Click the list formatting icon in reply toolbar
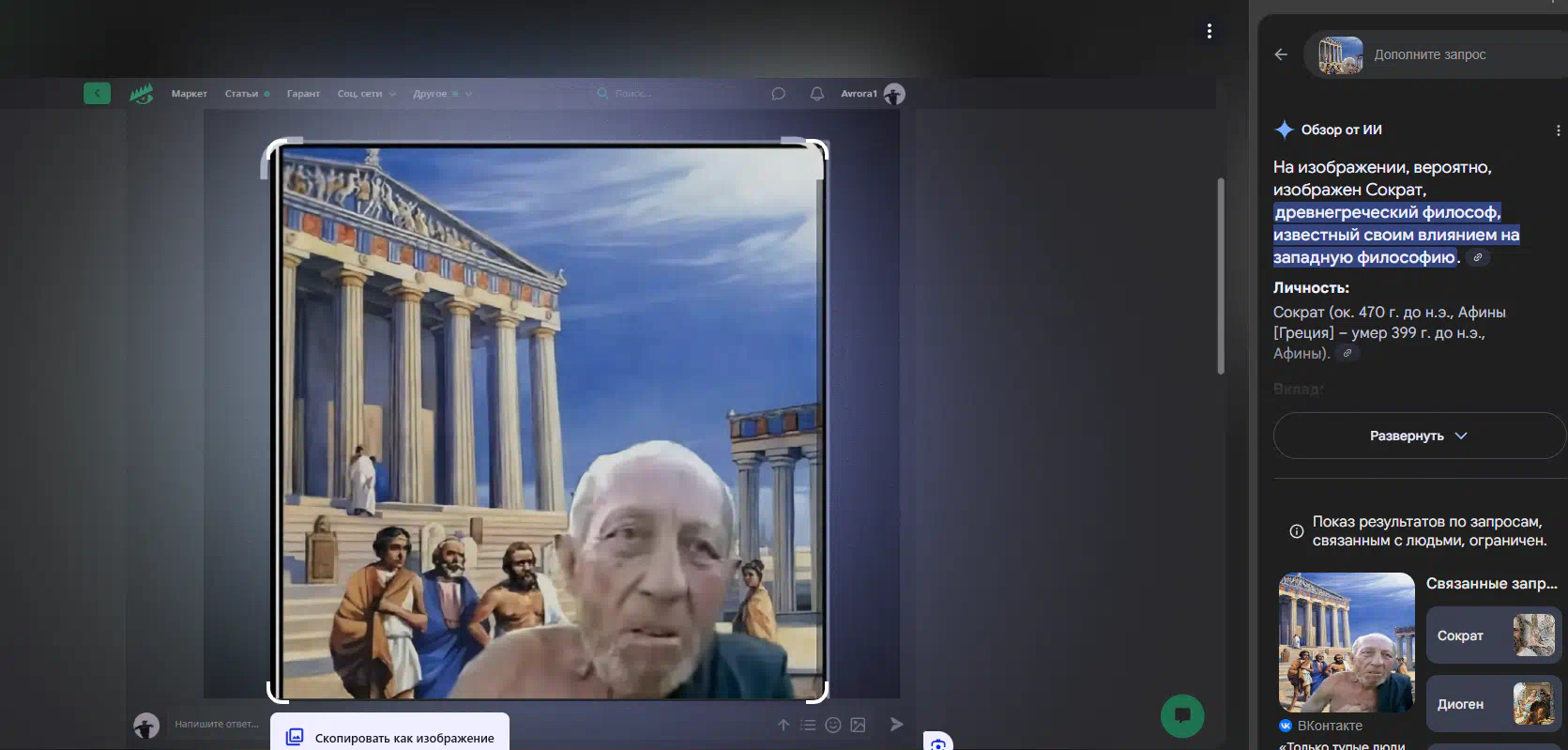The image size is (1568, 750). [x=808, y=725]
